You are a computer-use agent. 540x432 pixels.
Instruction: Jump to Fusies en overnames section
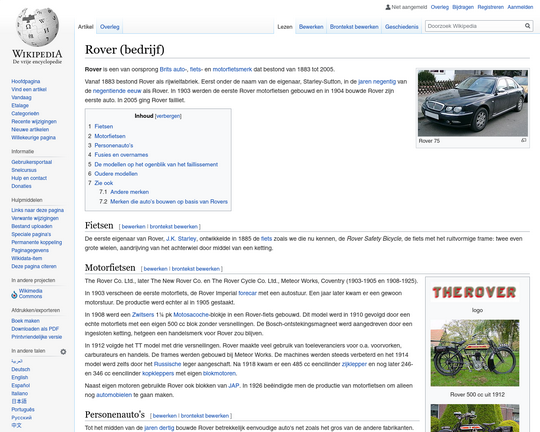tap(121, 155)
